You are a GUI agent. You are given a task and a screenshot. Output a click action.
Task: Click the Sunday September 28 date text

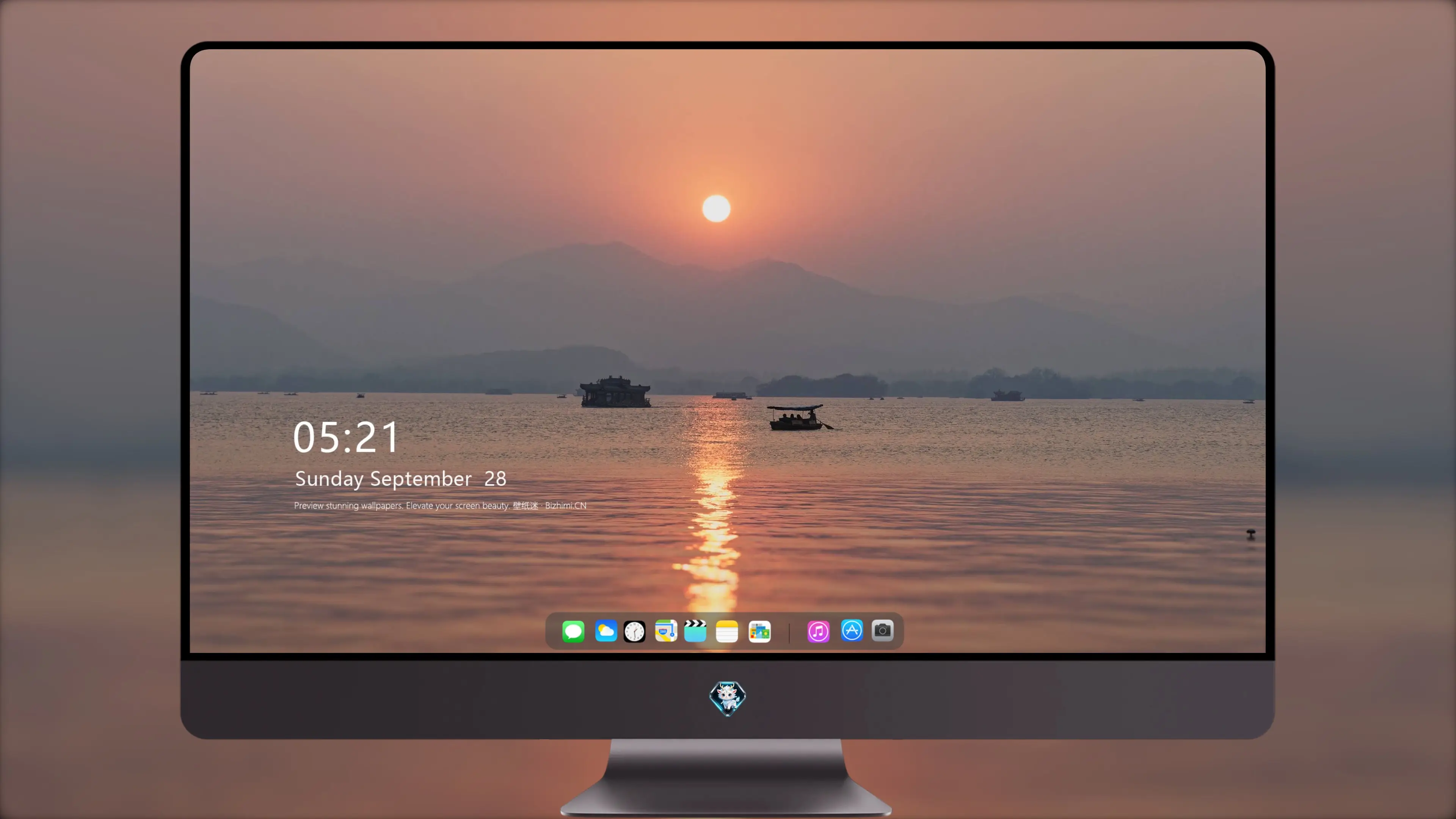tap(401, 479)
